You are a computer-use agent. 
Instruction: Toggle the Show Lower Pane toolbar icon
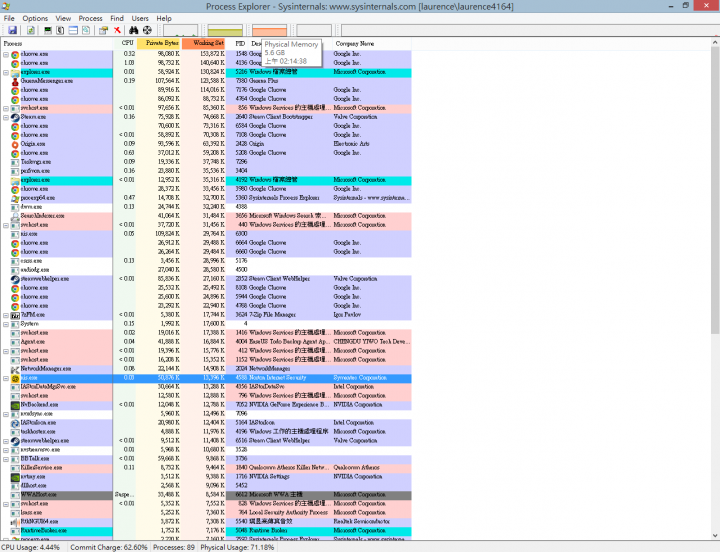click(x=73, y=30)
